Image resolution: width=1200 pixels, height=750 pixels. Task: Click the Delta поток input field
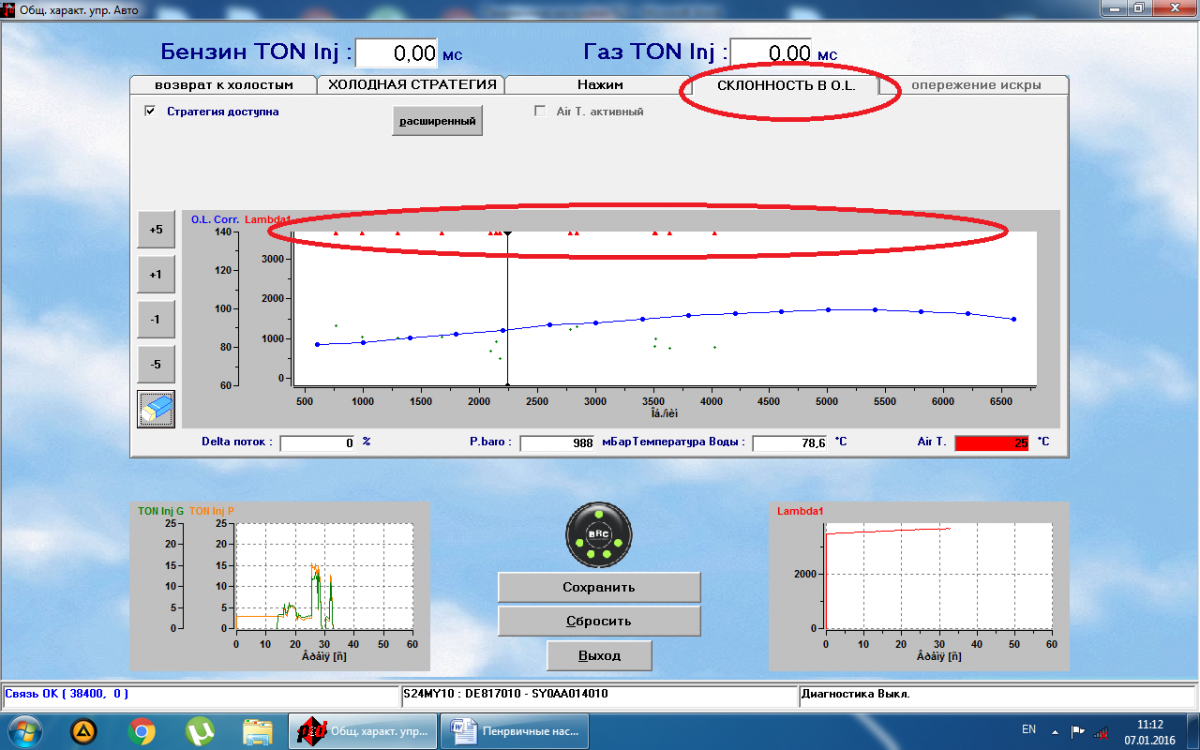(x=318, y=442)
